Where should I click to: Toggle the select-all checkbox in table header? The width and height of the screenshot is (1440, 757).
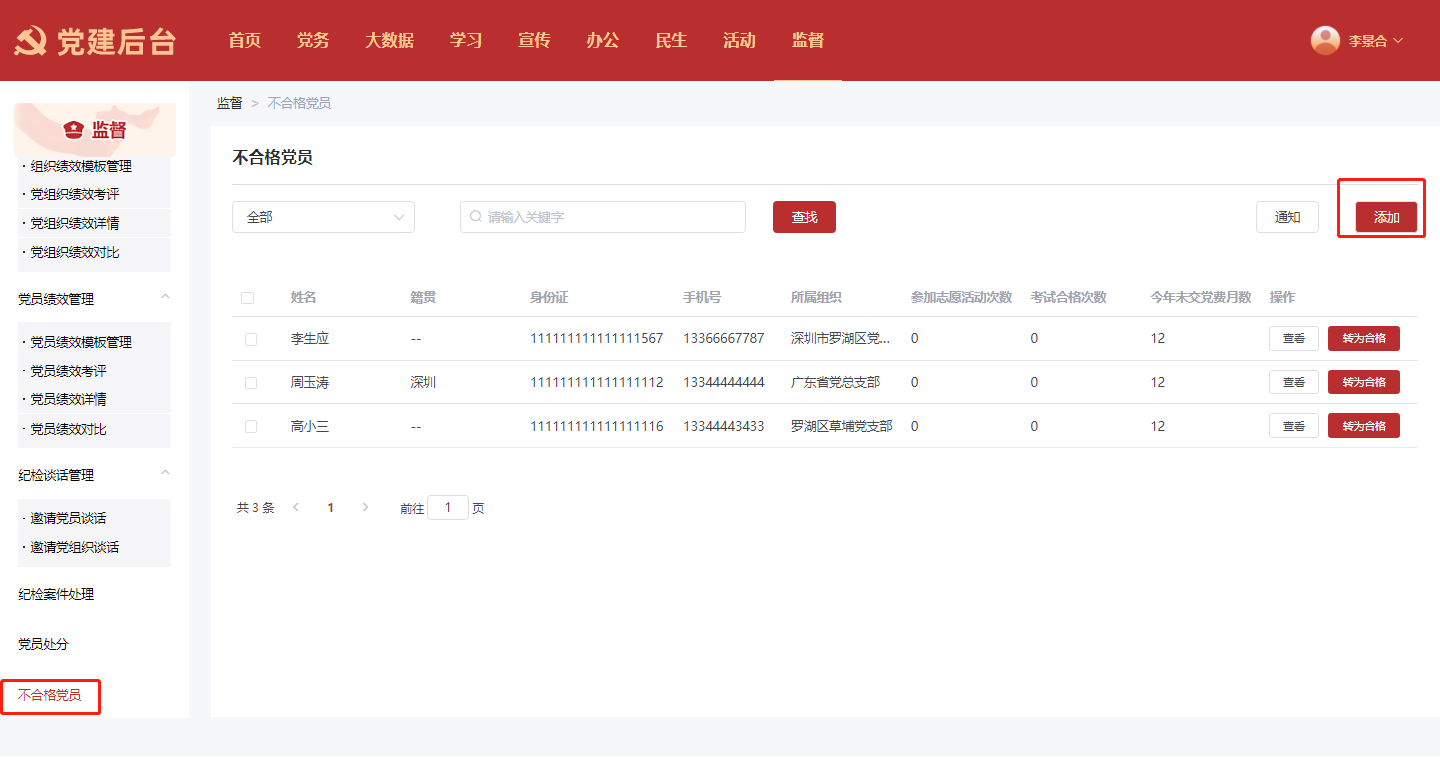[x=248, y=298]
